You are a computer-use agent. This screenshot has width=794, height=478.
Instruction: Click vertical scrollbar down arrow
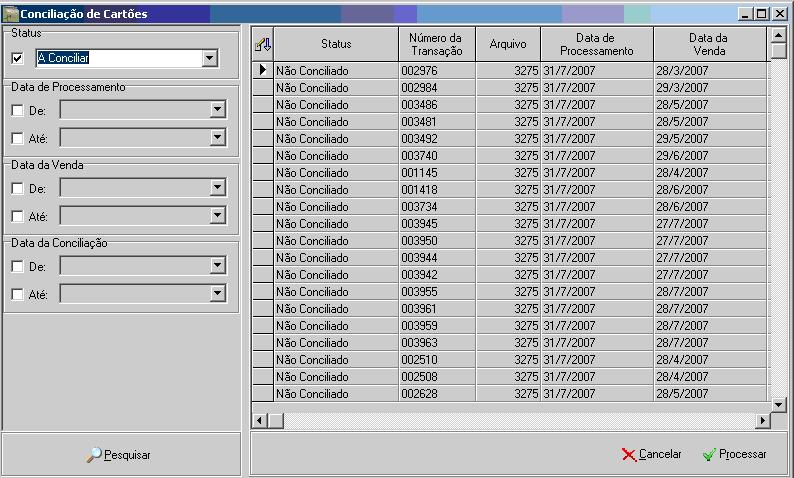coord(778,404)
